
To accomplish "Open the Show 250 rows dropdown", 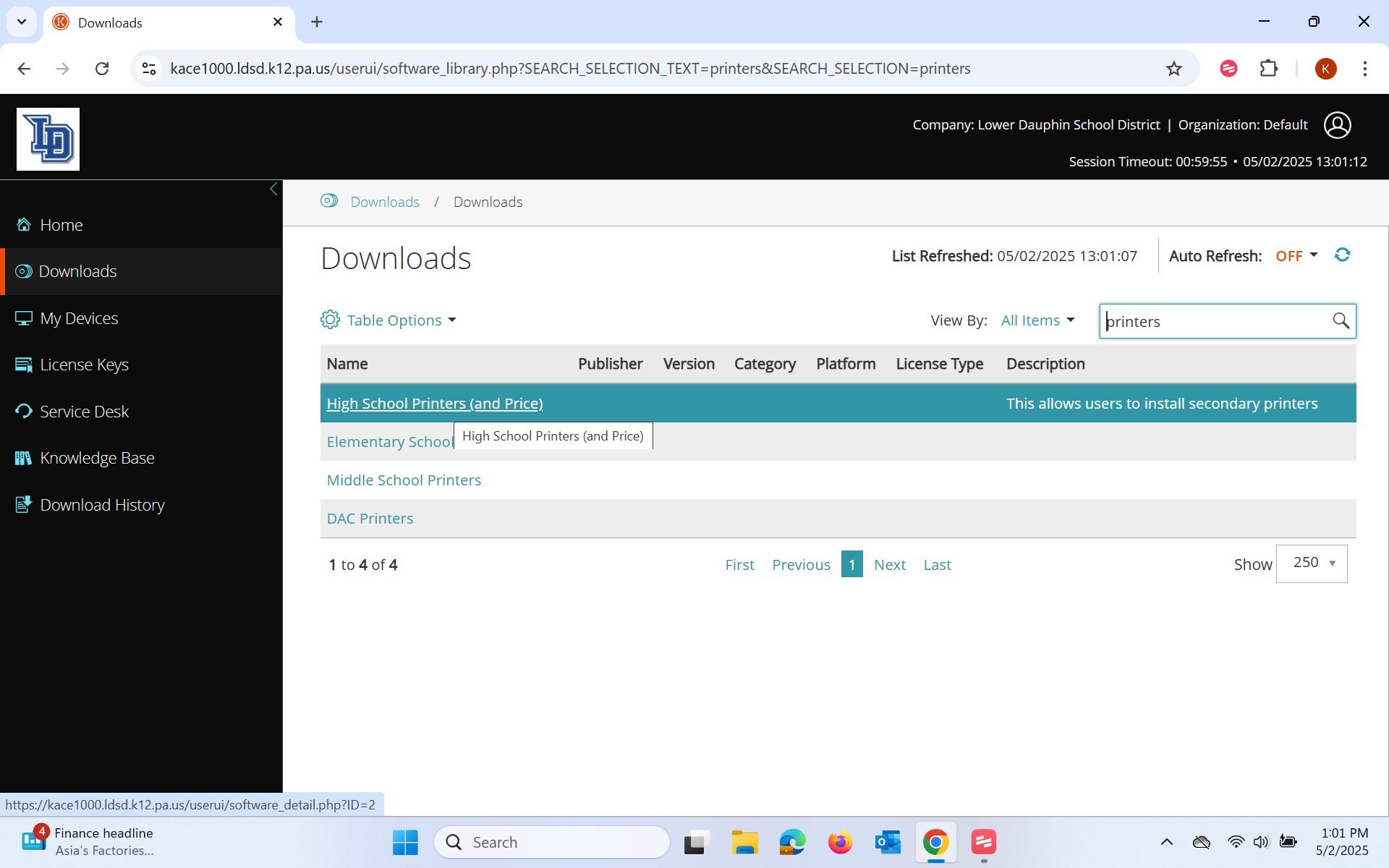I will click(x=1312, y=563).
